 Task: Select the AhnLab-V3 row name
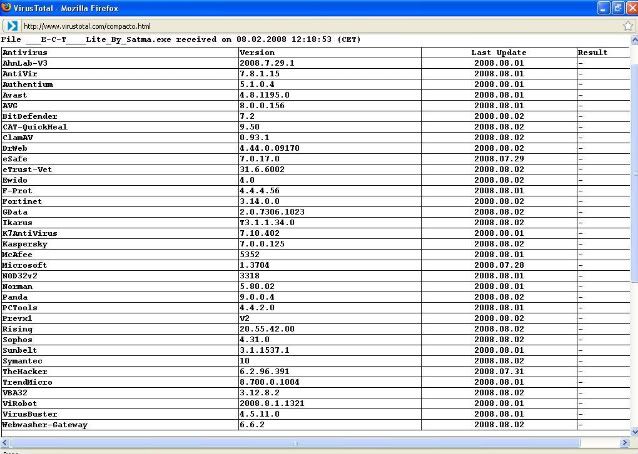[x=25, y=63]
